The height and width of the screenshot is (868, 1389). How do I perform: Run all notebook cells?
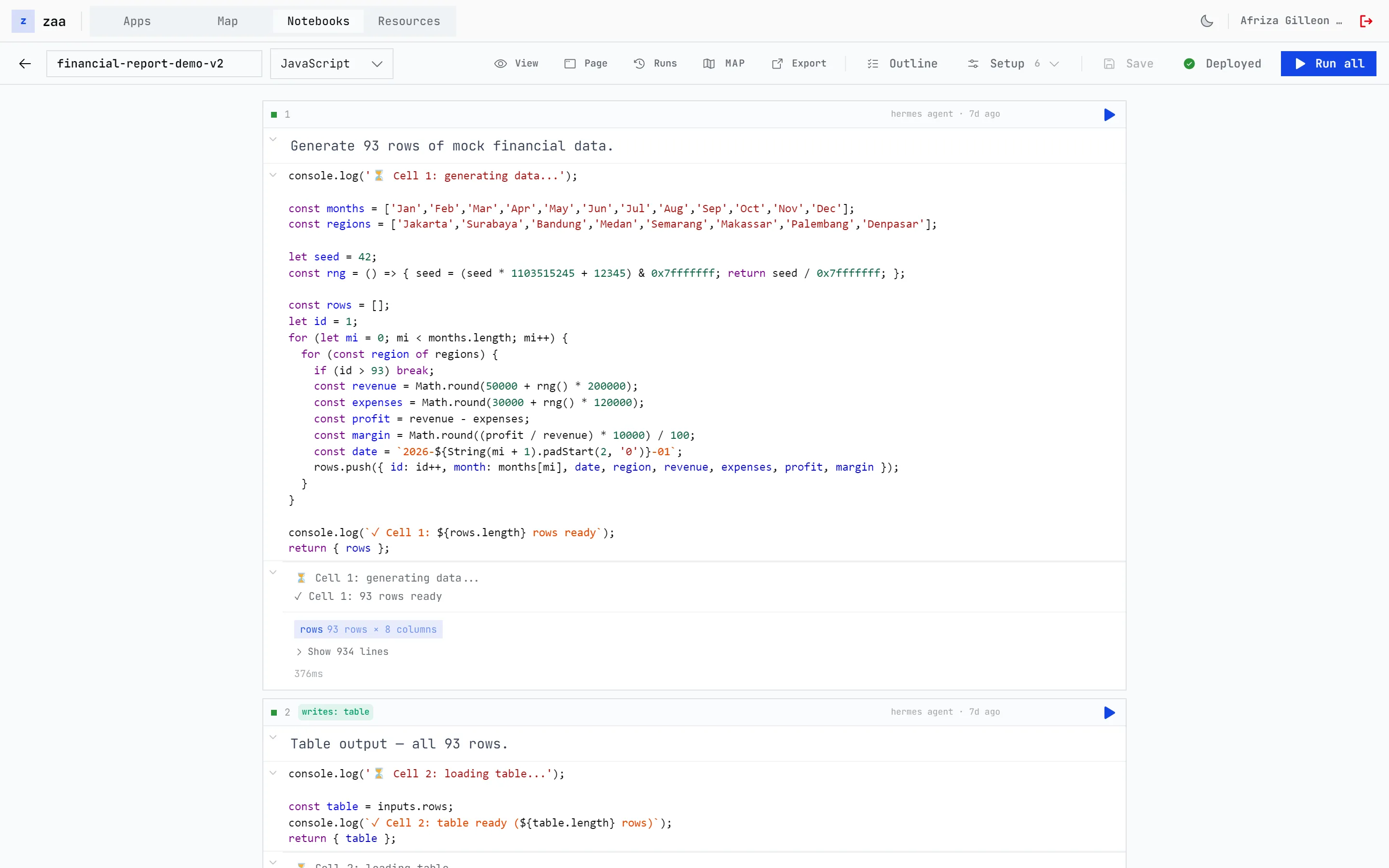[1328, 64]
